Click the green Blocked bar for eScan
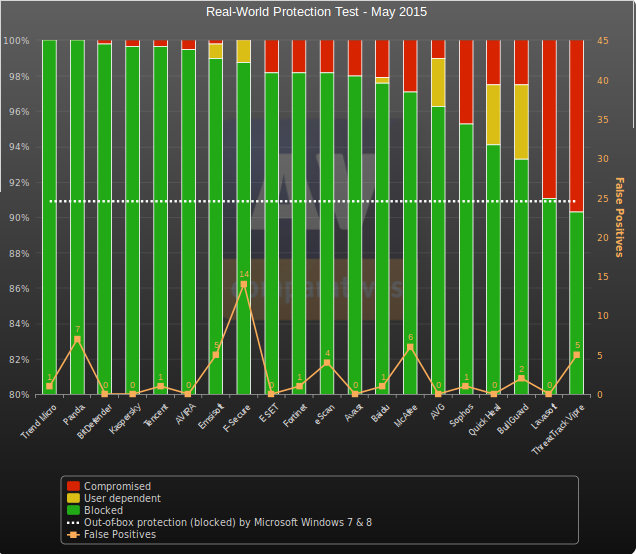Viewport: 636px width, 554px height. 327,233
